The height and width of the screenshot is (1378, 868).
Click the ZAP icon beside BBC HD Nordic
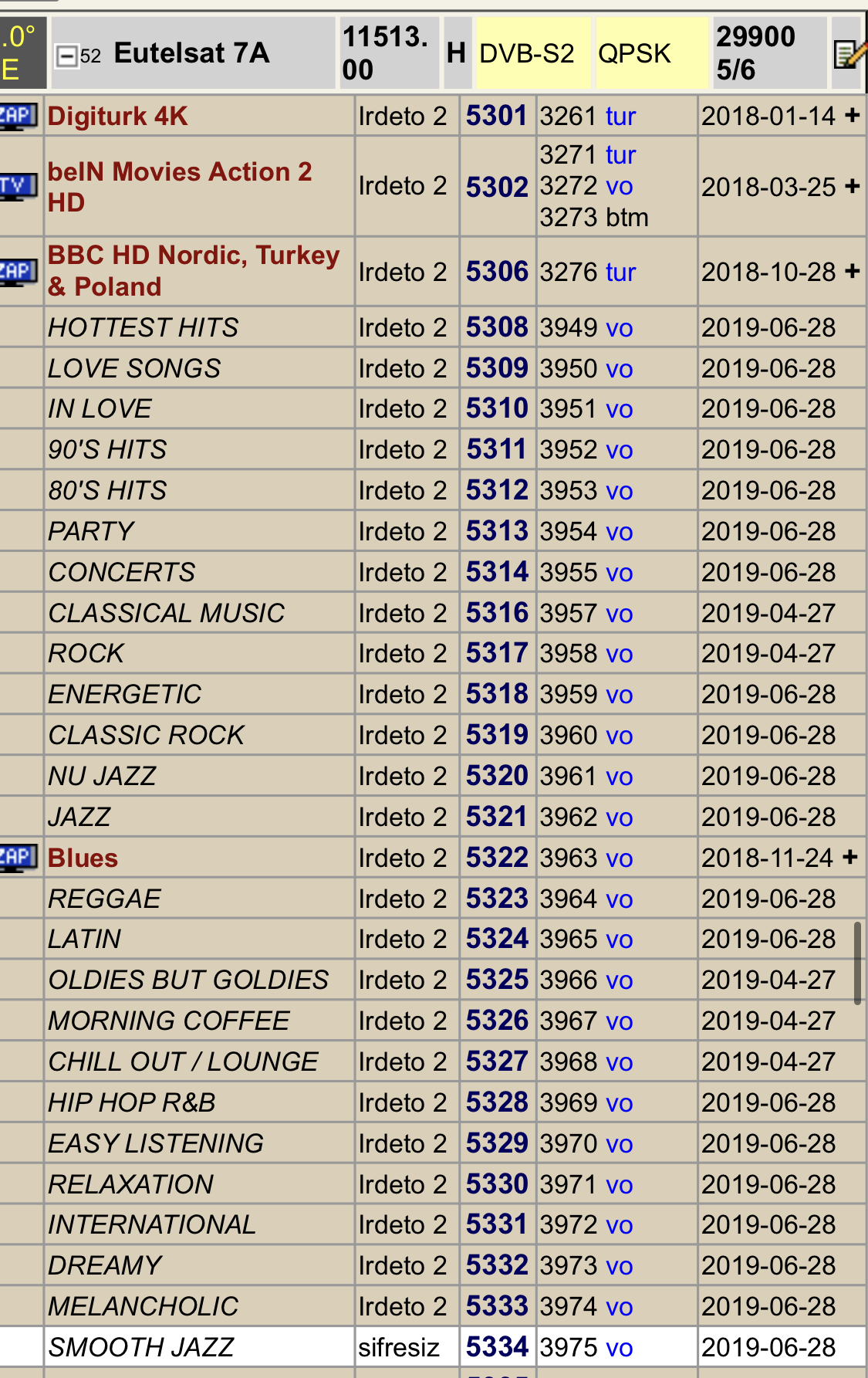click(x=18, y=272)
